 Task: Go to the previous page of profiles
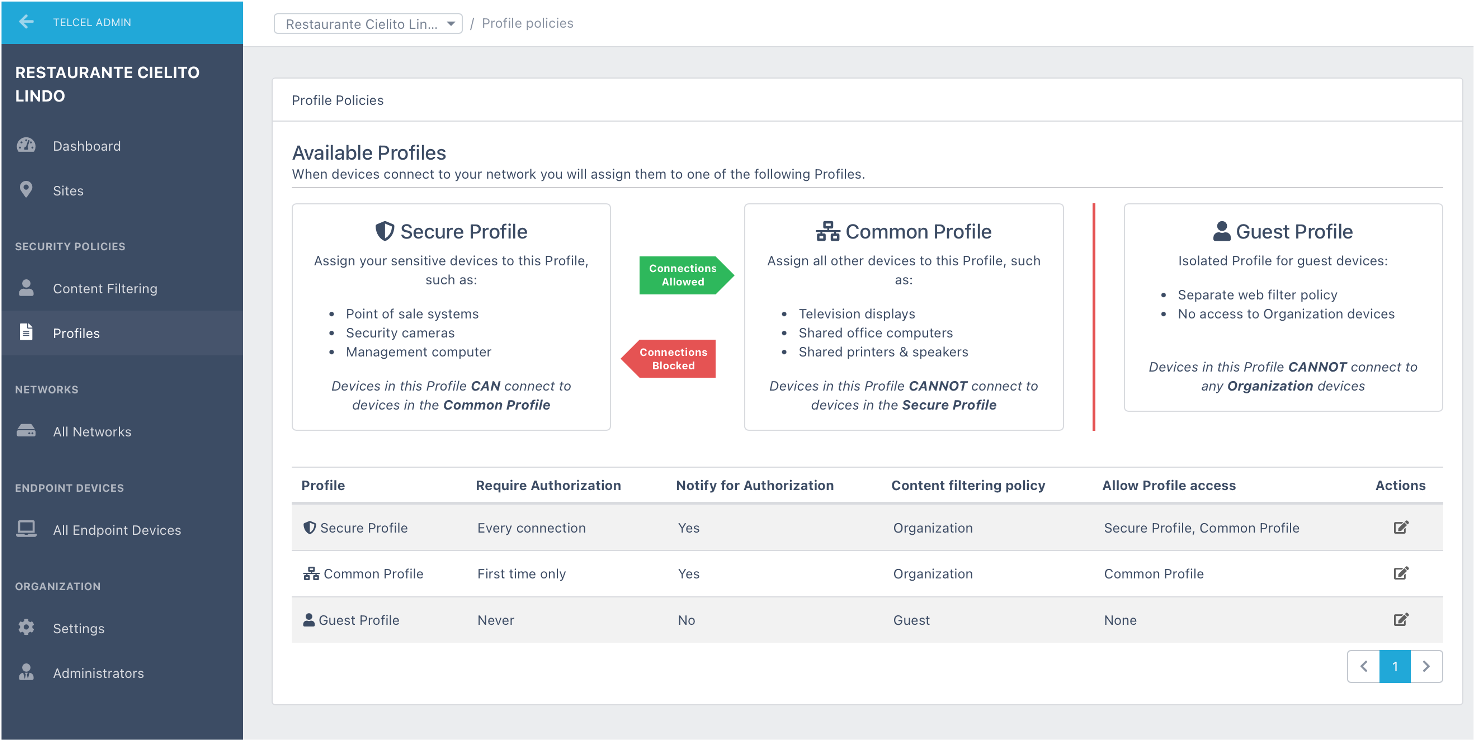1363,666
